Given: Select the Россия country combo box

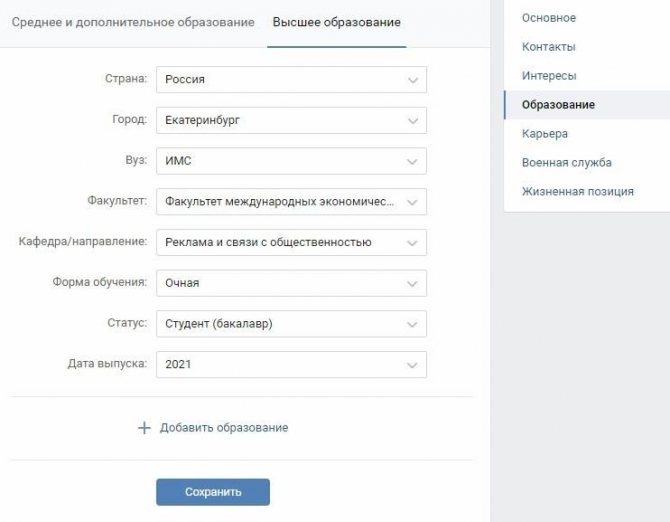Looking at the screenshot, I should coord(291,79).
